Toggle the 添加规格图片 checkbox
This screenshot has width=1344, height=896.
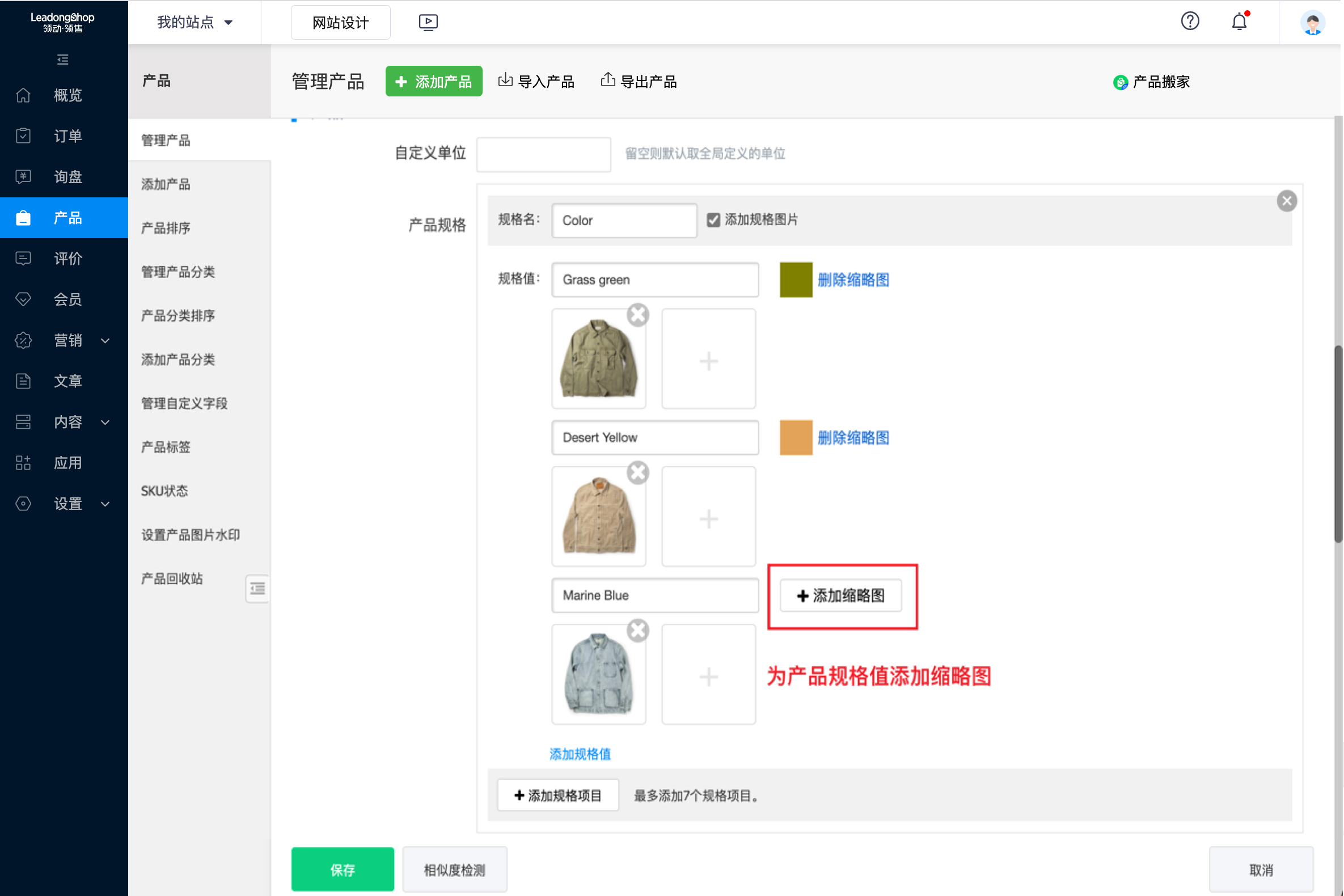click(713, 220)
